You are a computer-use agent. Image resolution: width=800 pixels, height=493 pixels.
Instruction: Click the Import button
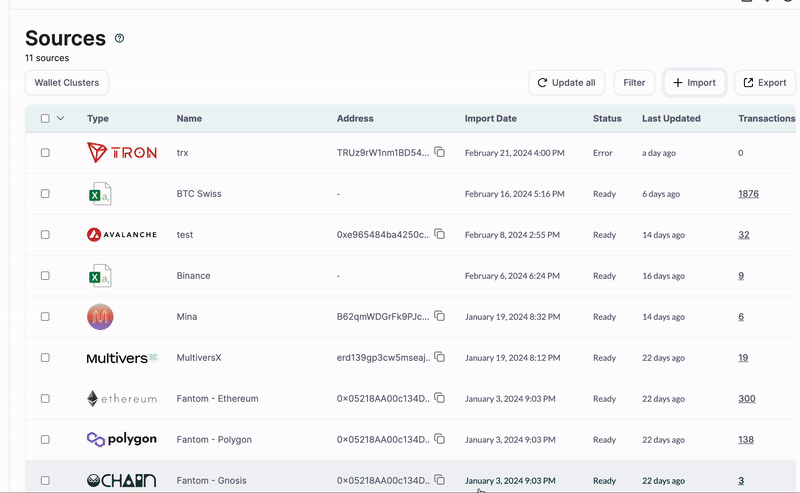[694, 83]
